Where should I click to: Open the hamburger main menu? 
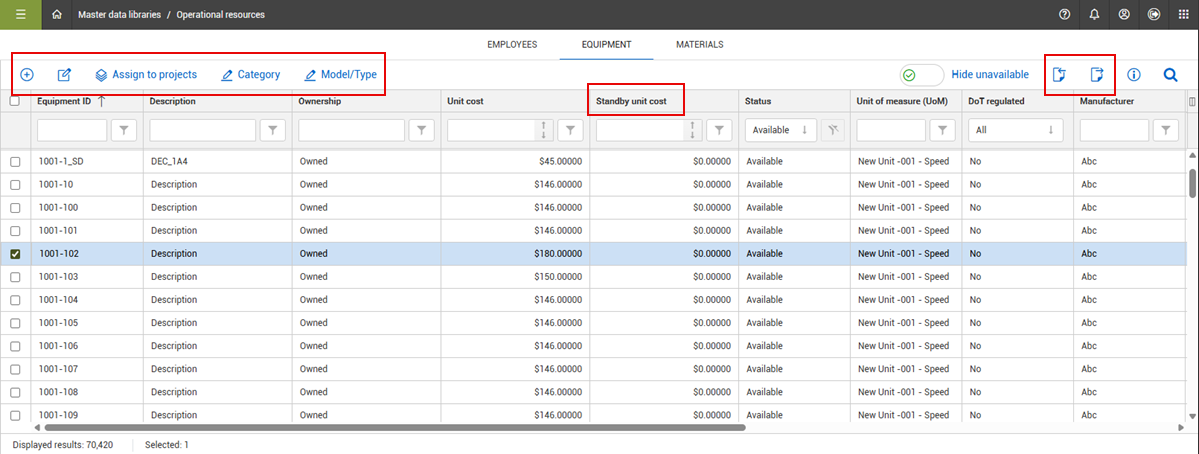point(20,14)
